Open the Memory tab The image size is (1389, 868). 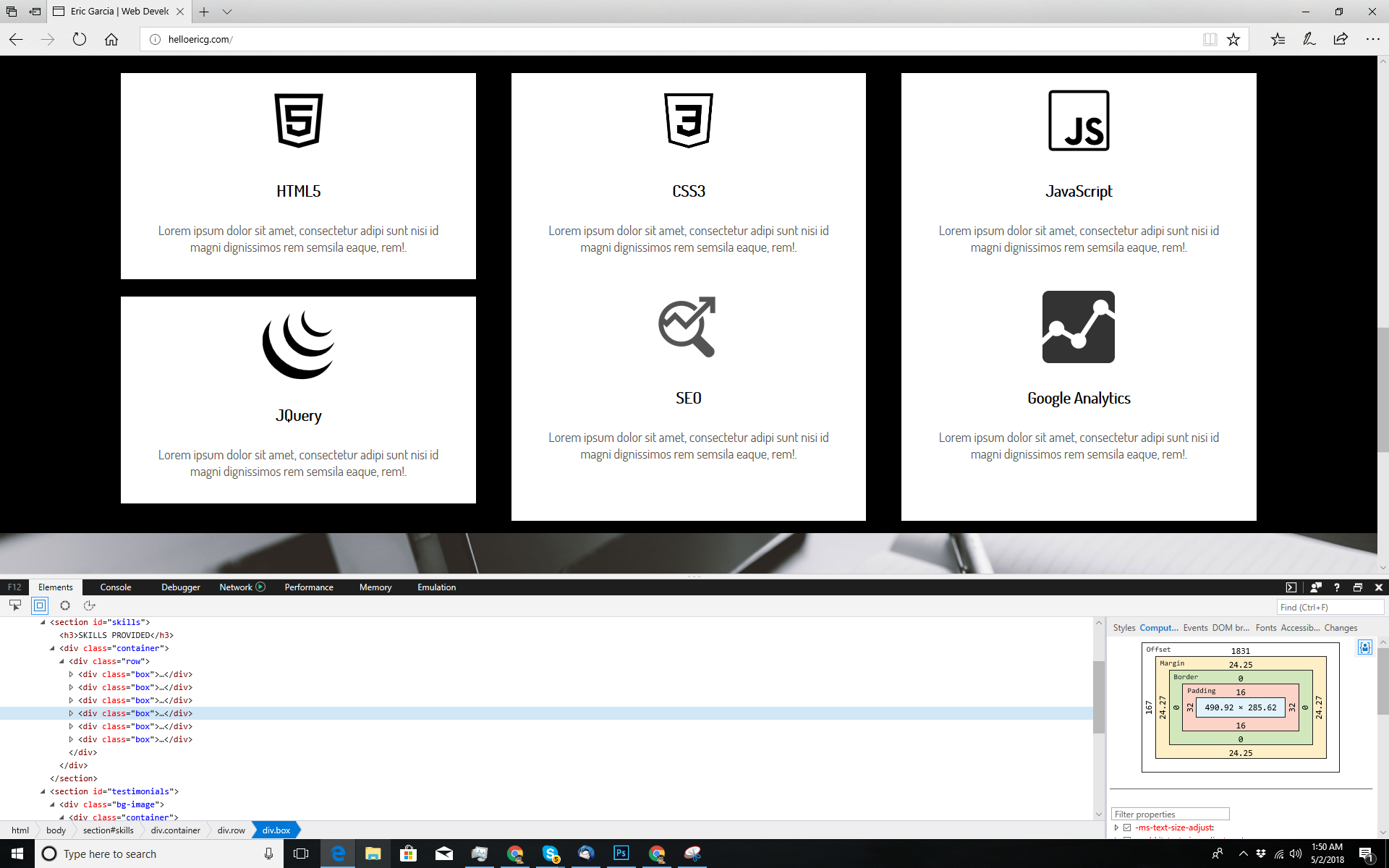375,587
